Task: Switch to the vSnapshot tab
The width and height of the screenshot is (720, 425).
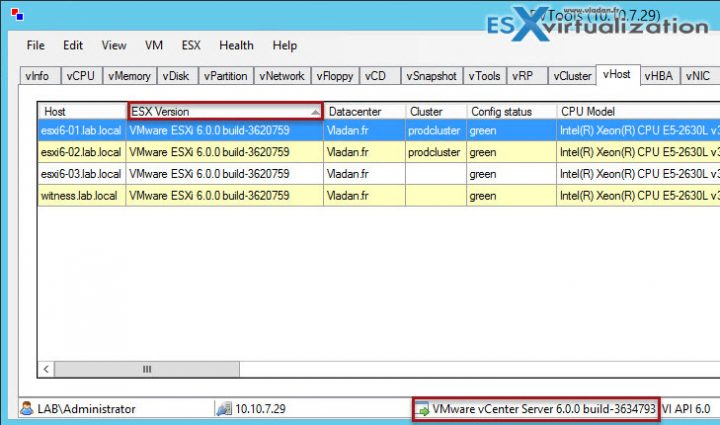Action: (432, 76)
